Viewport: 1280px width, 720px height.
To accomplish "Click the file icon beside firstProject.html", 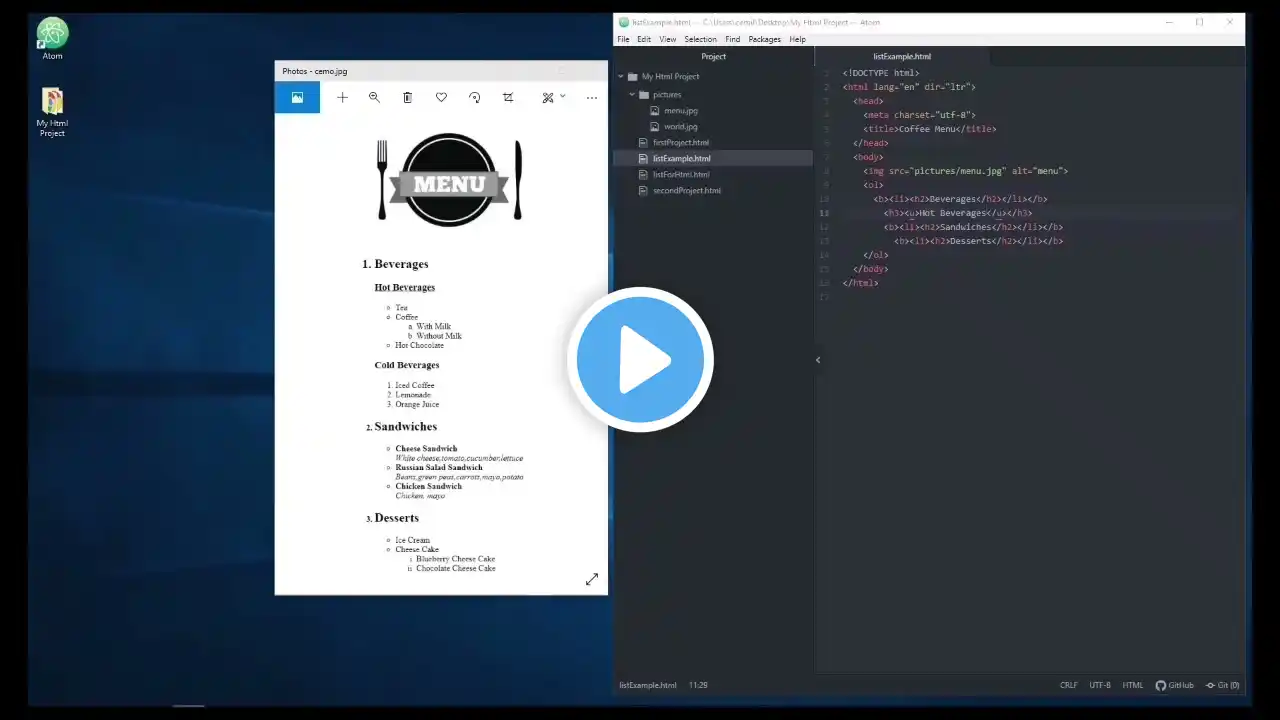I will coord(644,142).
